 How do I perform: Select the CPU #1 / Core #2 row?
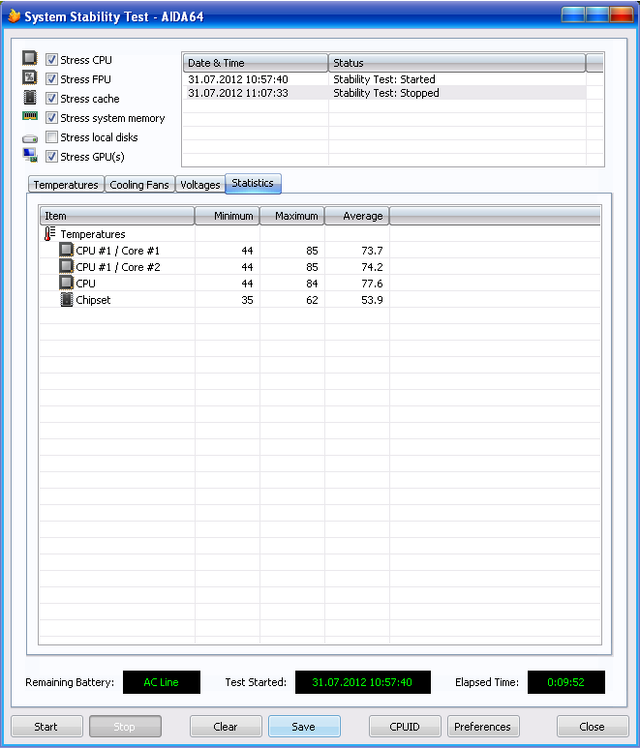coord(118,267)
